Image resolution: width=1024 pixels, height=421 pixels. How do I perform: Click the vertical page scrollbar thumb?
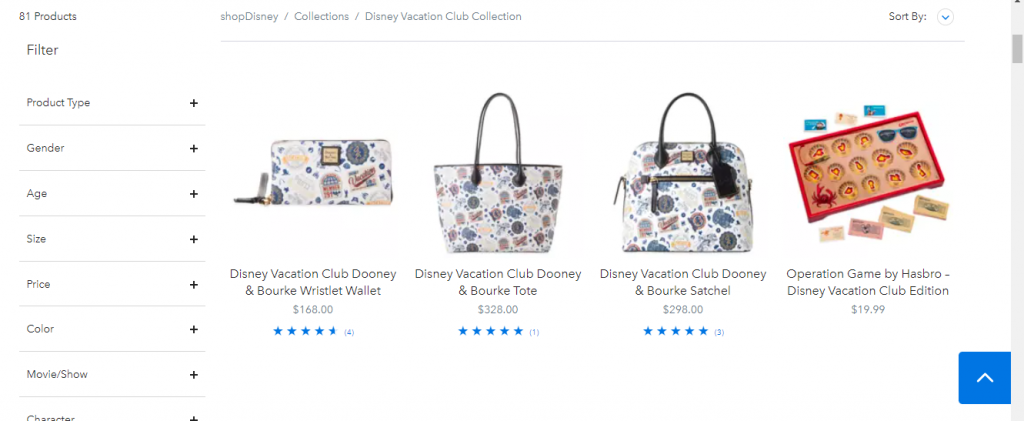(x=1017, y=50)
